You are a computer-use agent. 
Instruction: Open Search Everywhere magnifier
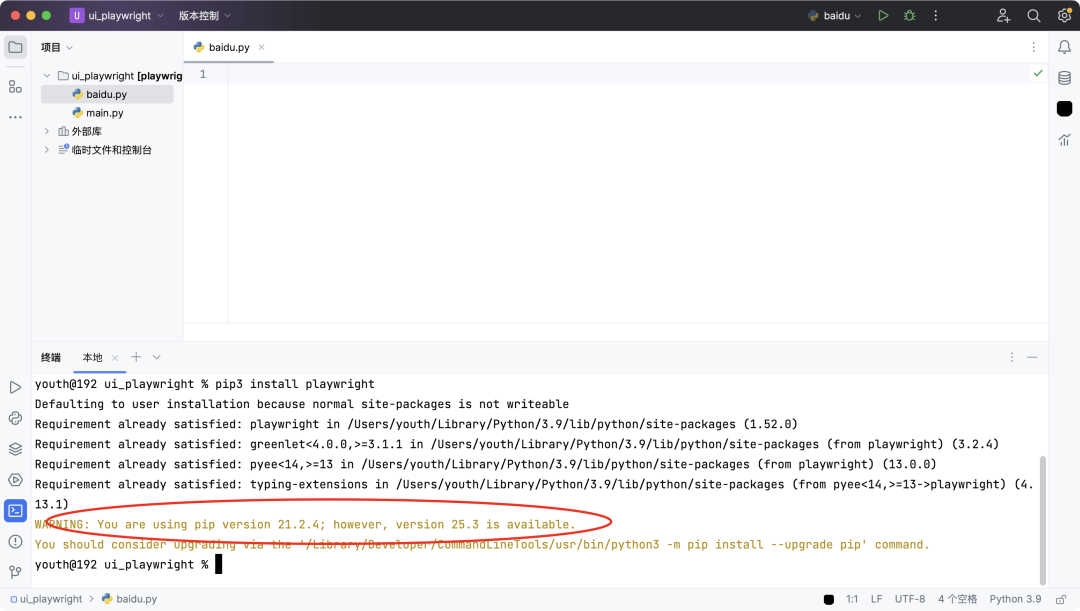[x=1033, y=15]
